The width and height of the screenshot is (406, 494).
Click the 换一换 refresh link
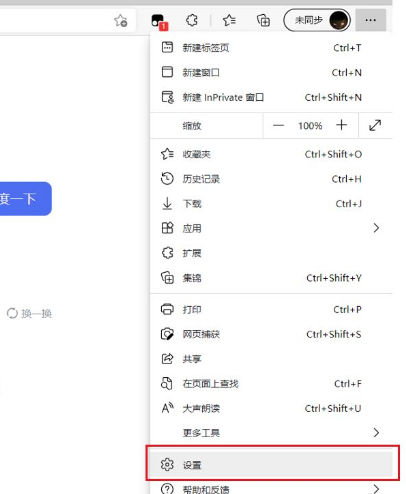[x=29, y=314]
